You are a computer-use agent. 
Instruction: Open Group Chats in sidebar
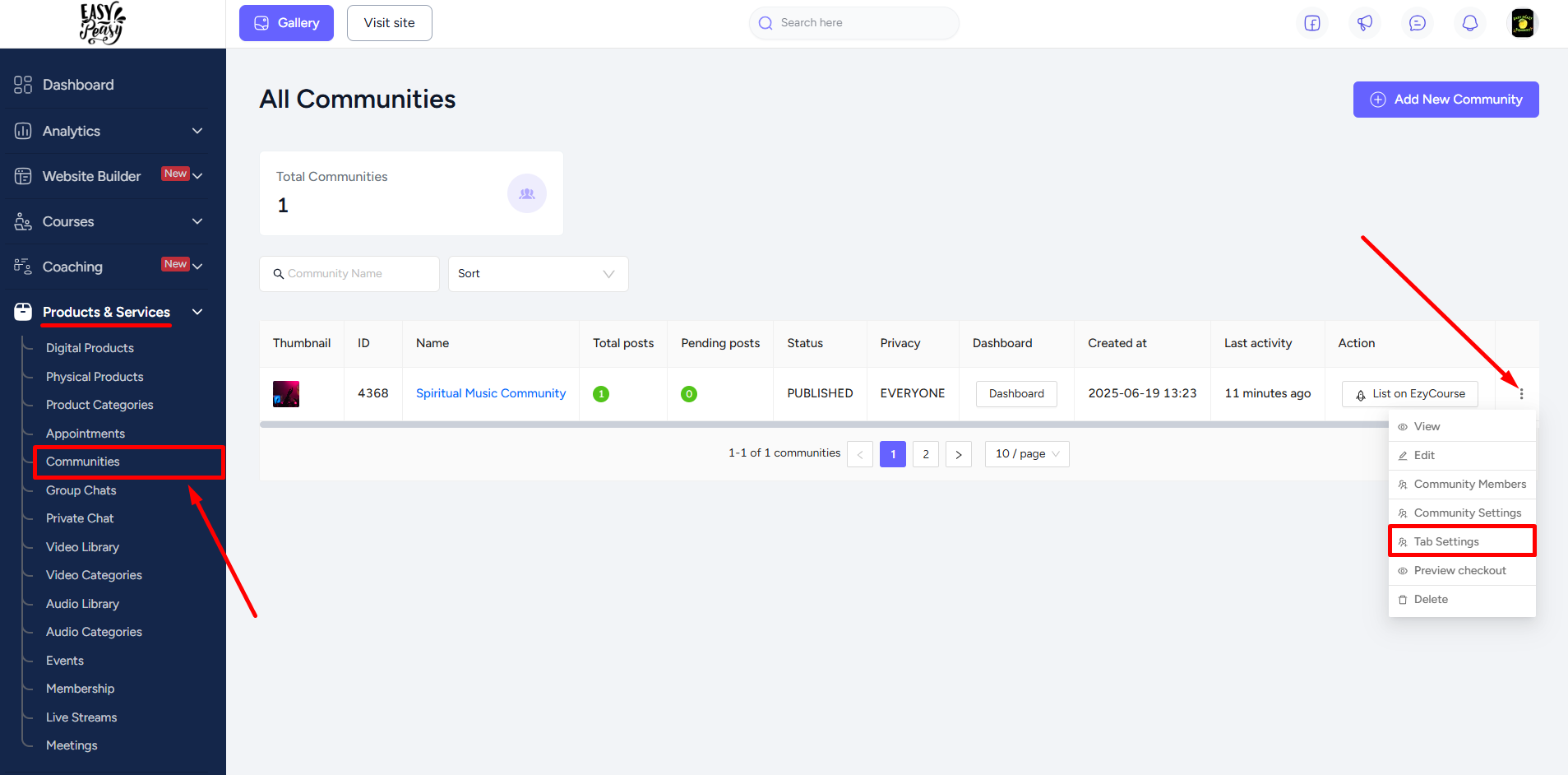coord(81,490)
